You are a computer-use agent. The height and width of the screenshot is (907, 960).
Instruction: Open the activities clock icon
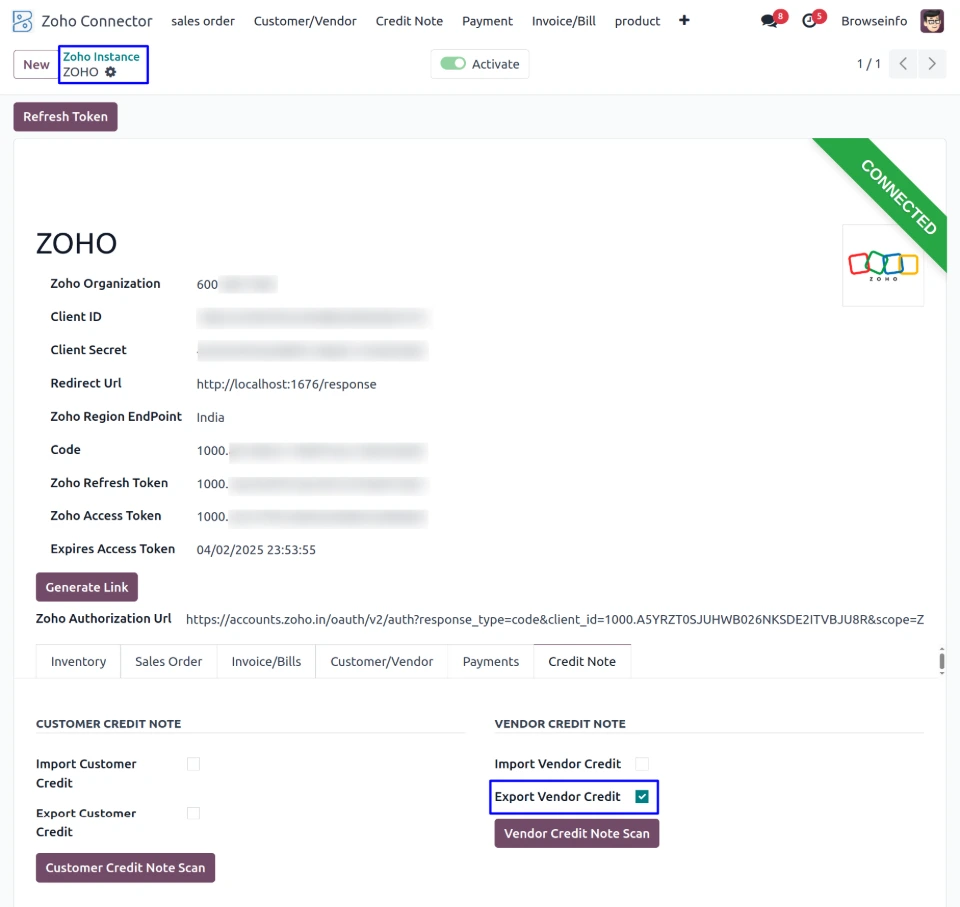pos(809,21)
